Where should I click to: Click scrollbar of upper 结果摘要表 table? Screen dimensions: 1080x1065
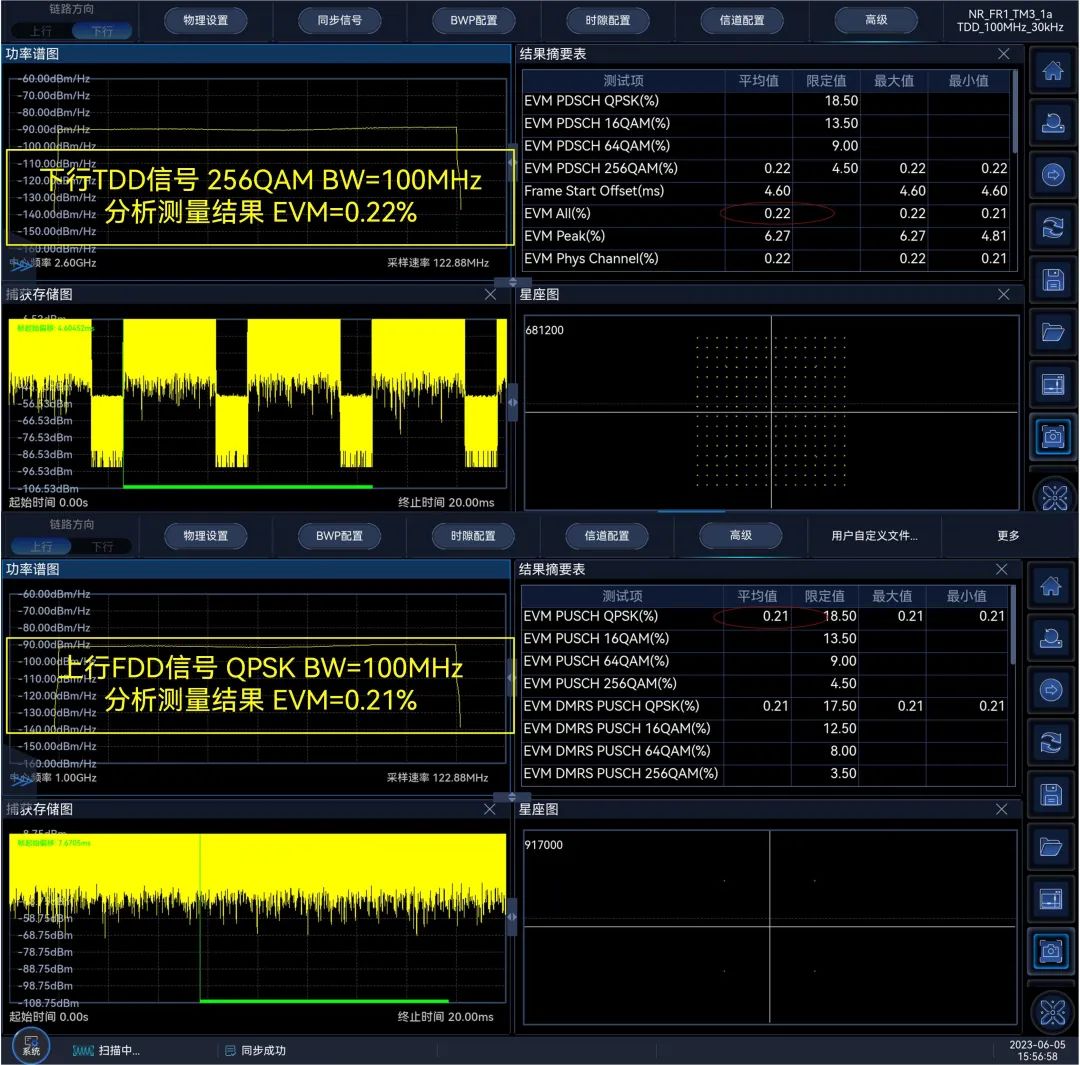(x=1015, y=111)
